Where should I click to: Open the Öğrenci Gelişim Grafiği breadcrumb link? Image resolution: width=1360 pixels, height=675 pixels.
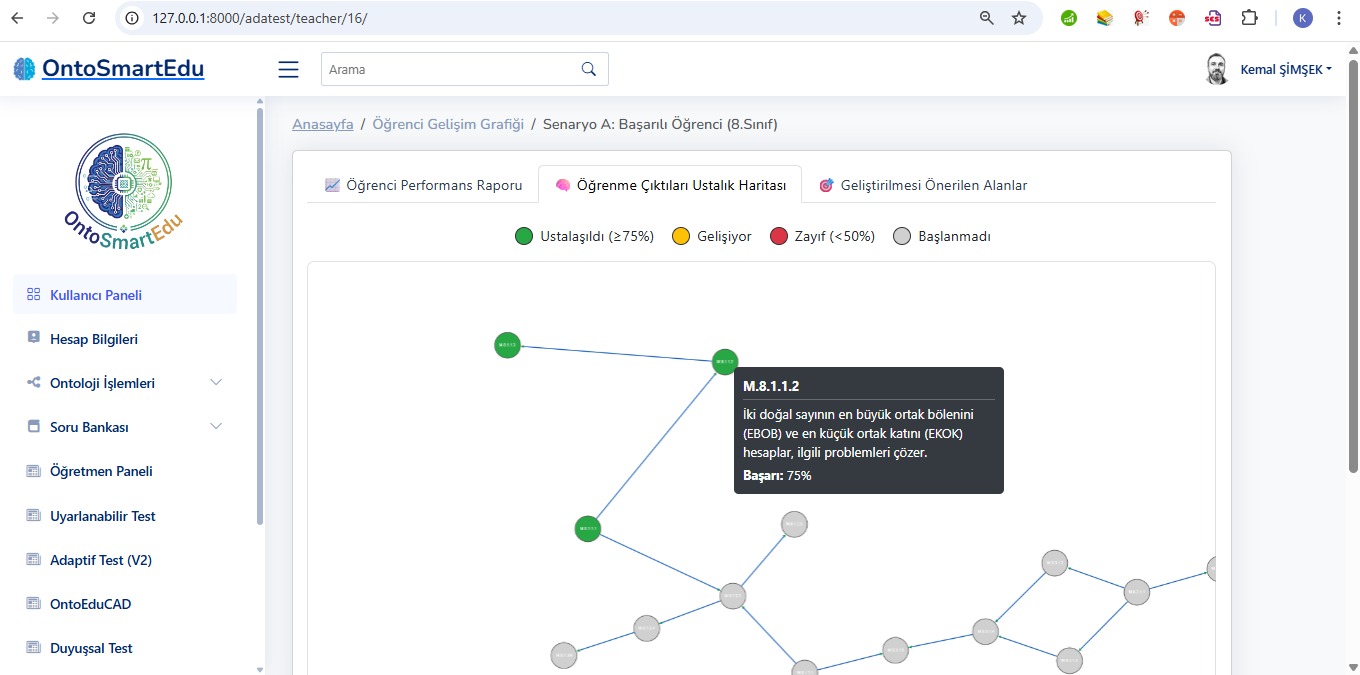pos(448,124)
